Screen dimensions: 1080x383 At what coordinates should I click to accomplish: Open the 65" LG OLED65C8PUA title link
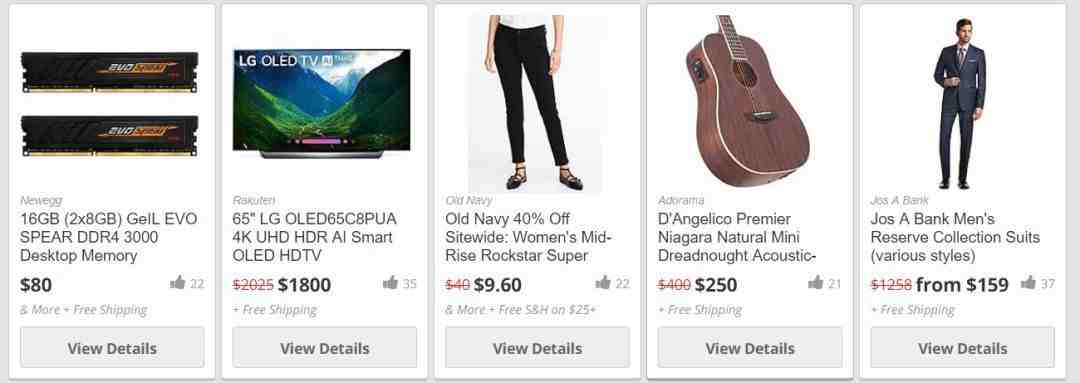tap(315, 238)
